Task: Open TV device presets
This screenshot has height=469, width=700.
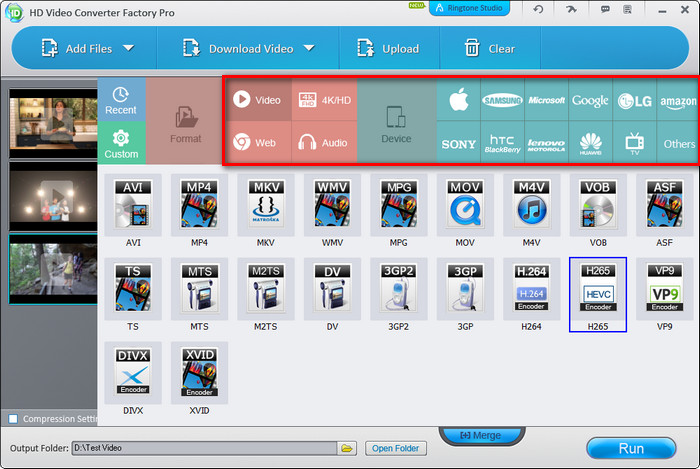Action: (x=634, y=142)
